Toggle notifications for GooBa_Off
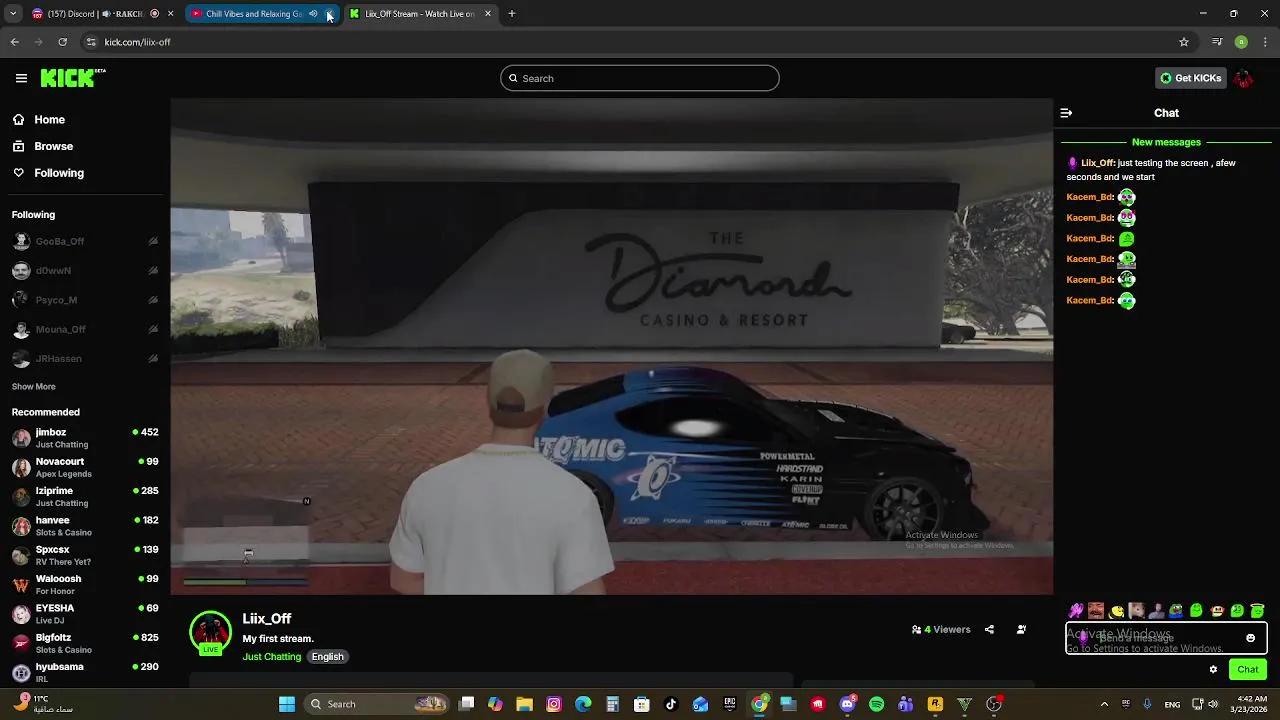Image resolution: width=1280 pixels, height=720 pixels. (153, 241)
